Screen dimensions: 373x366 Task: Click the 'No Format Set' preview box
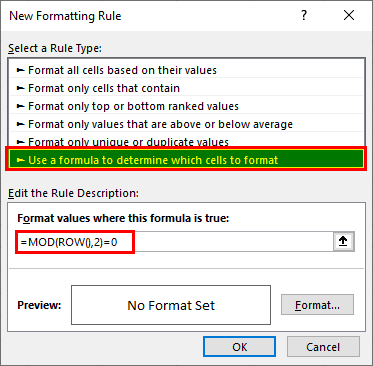pyautogui.click(x=171, y=305)
